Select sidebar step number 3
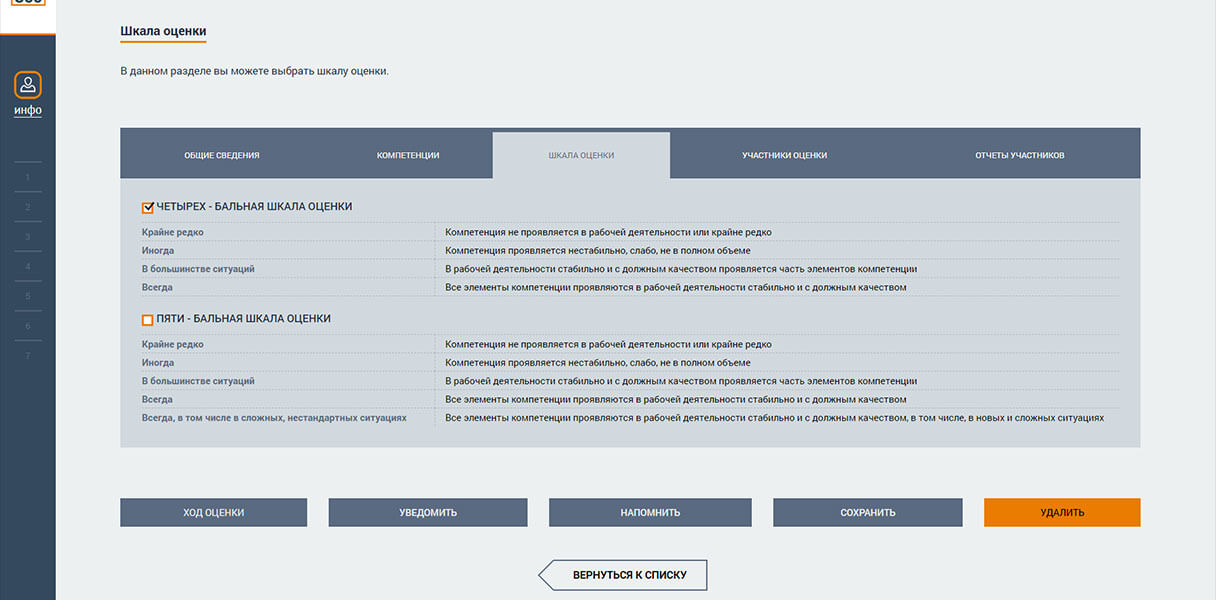The image size is (1216, 600). (28, 237)
